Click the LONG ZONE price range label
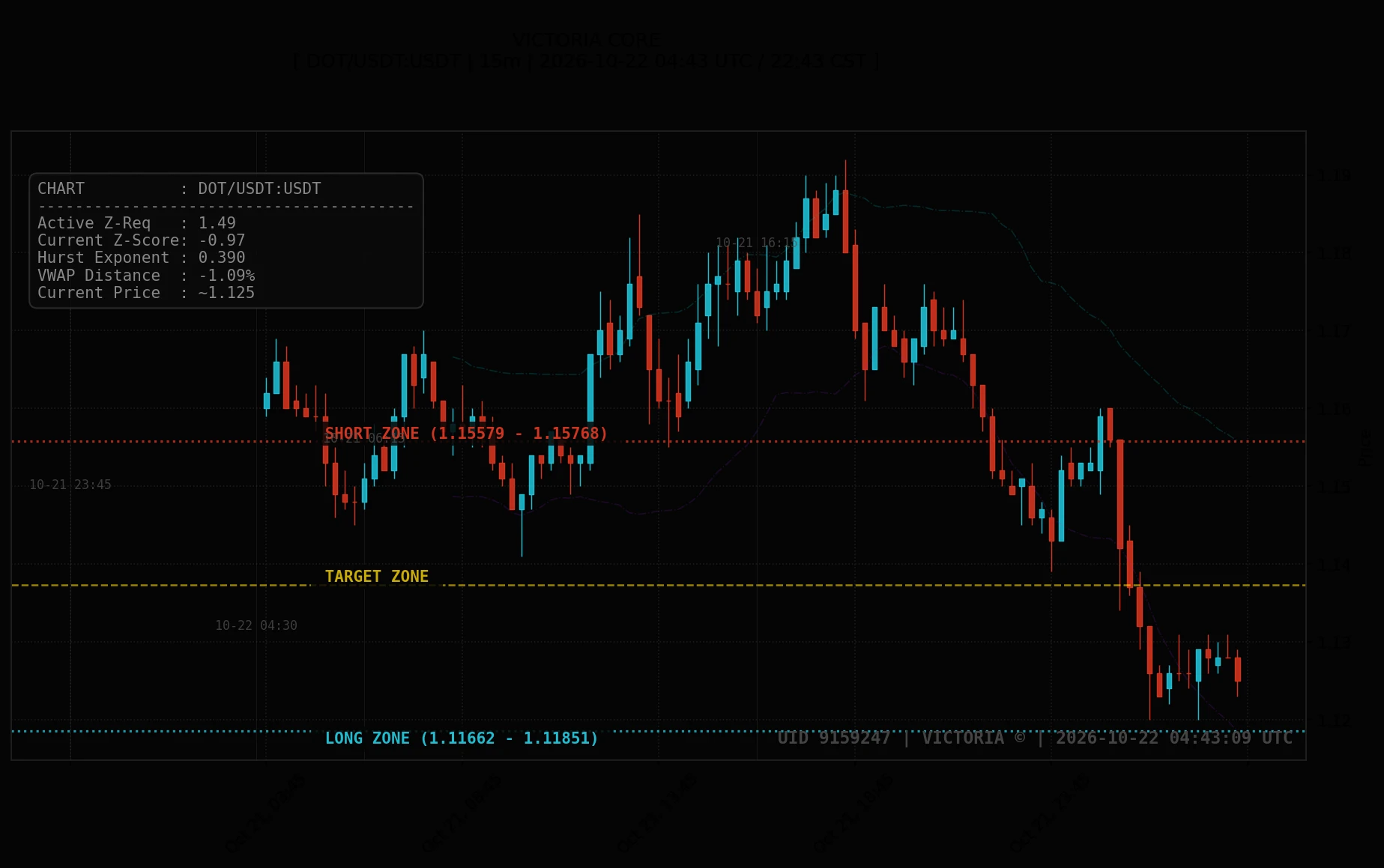1384x868 pixels. pos(462,738)
